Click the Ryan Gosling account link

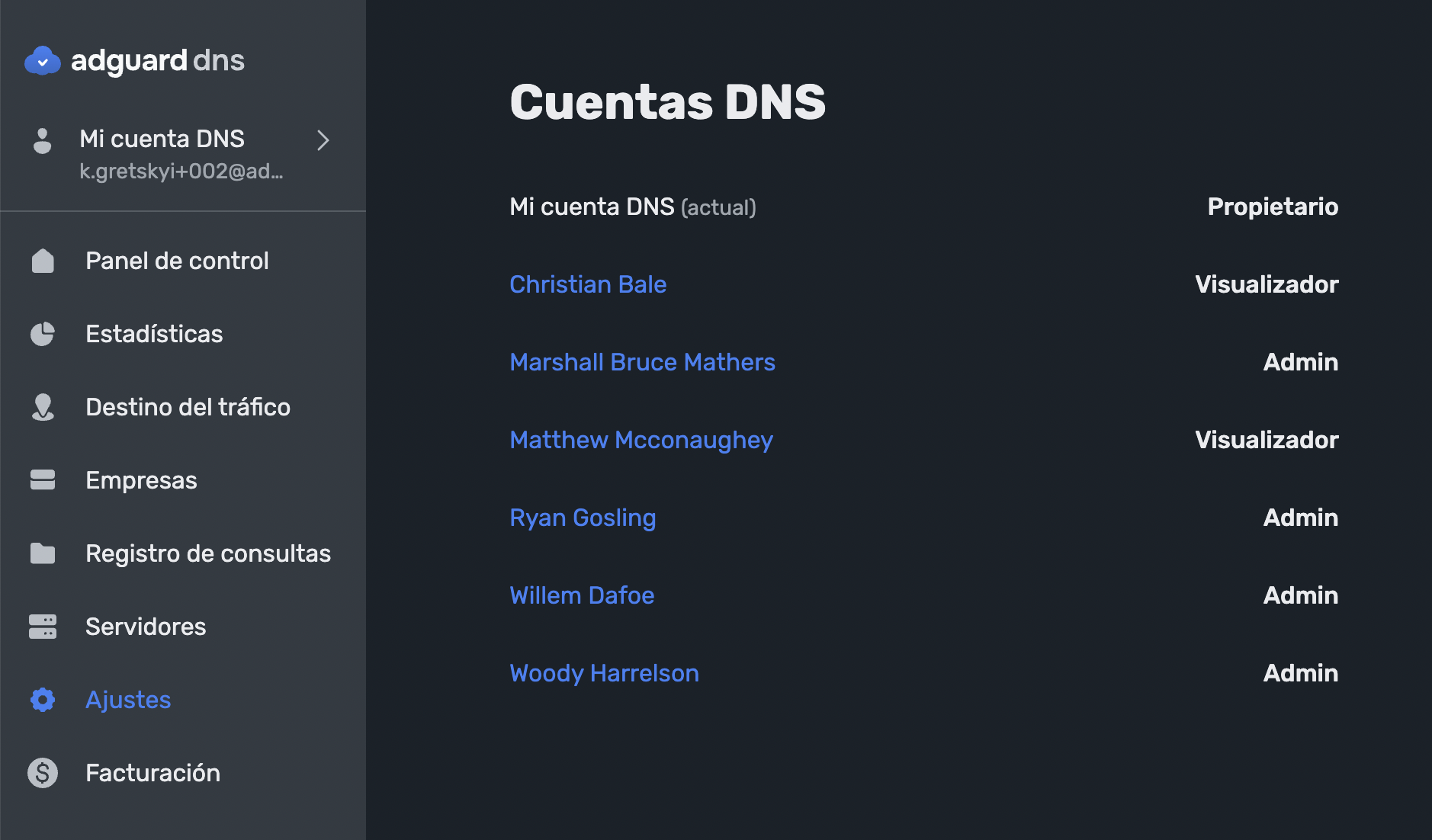tap(583, 518)
